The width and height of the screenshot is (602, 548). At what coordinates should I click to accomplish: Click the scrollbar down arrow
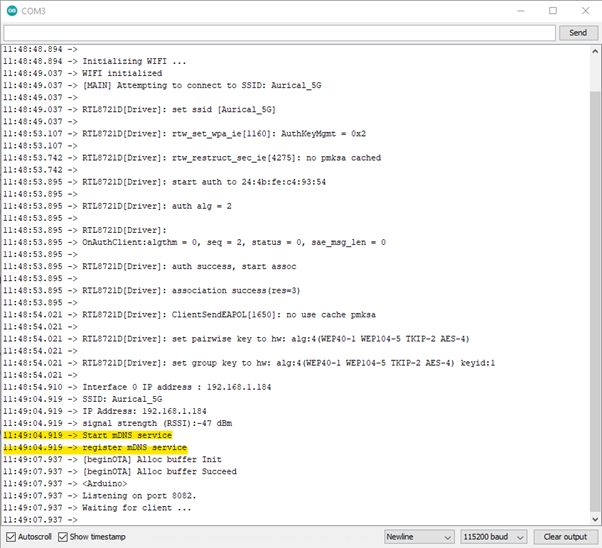click(x=595, y=519)
